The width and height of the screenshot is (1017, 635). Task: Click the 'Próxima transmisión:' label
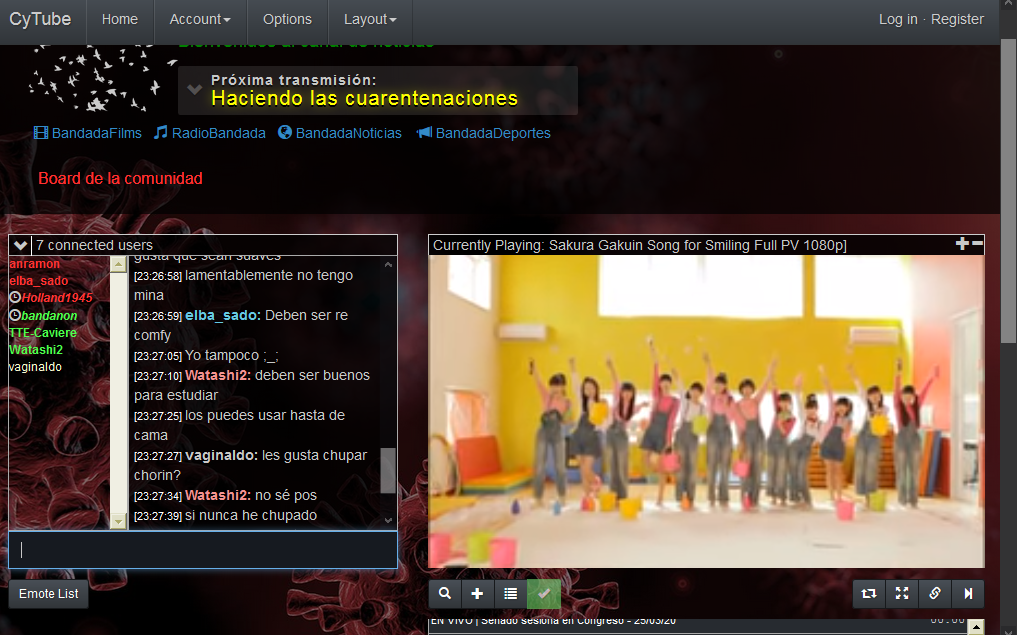pos(294,80)
